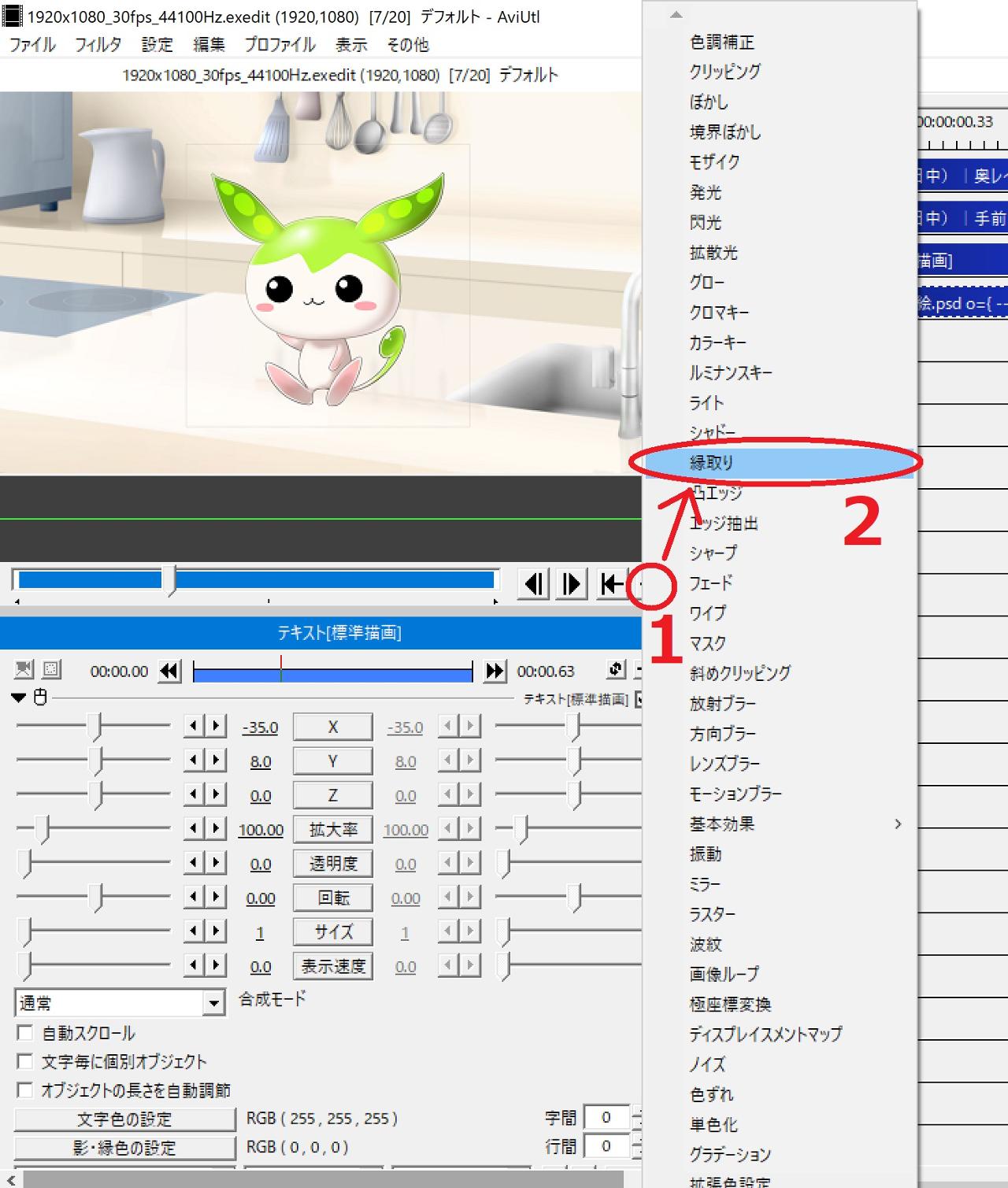
Task: Open the フィルタ menu in menu bar
Action: pos(98,45)
